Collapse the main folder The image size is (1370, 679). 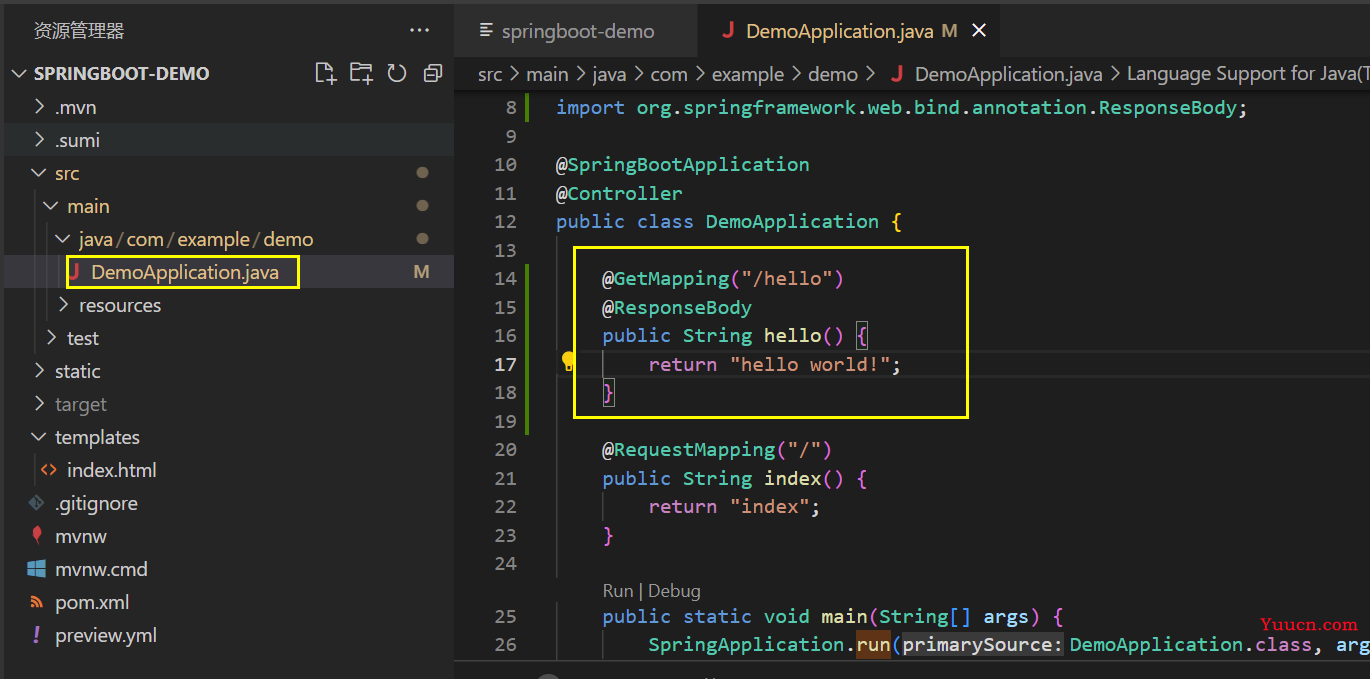click(52, 206)
